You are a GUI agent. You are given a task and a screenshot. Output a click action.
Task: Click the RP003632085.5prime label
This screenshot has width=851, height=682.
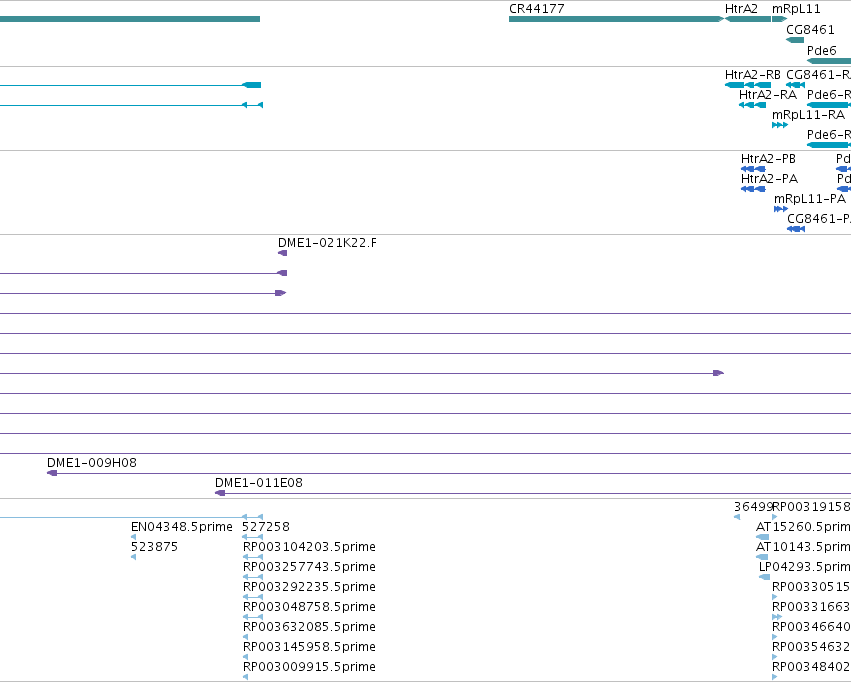[x=309, y=627]
